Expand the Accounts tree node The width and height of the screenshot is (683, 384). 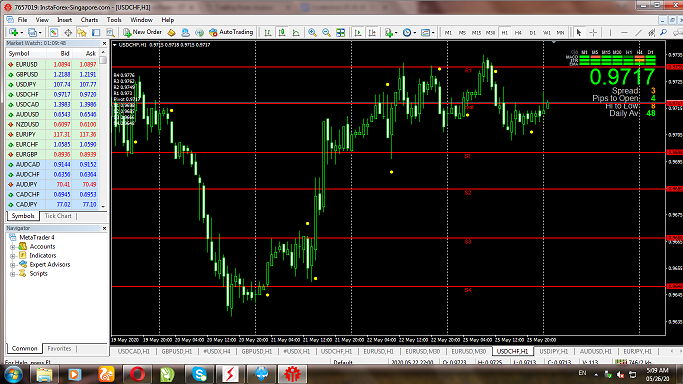point(13,247)
